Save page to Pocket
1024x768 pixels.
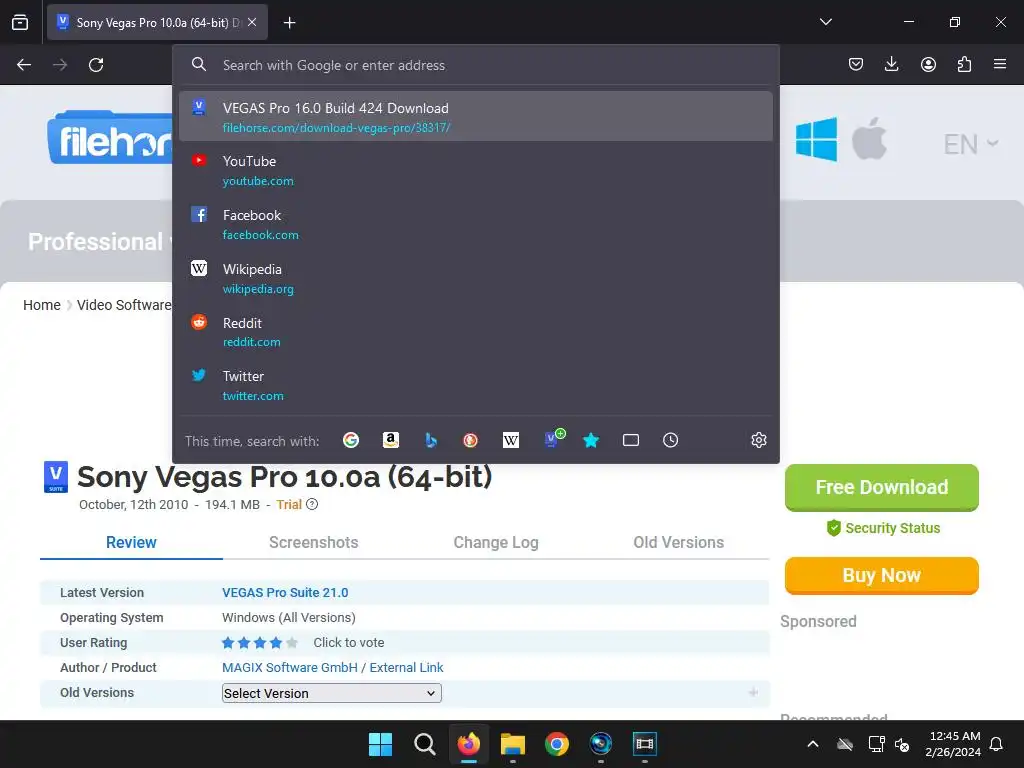pyautogui.click(x=856, y=64)
